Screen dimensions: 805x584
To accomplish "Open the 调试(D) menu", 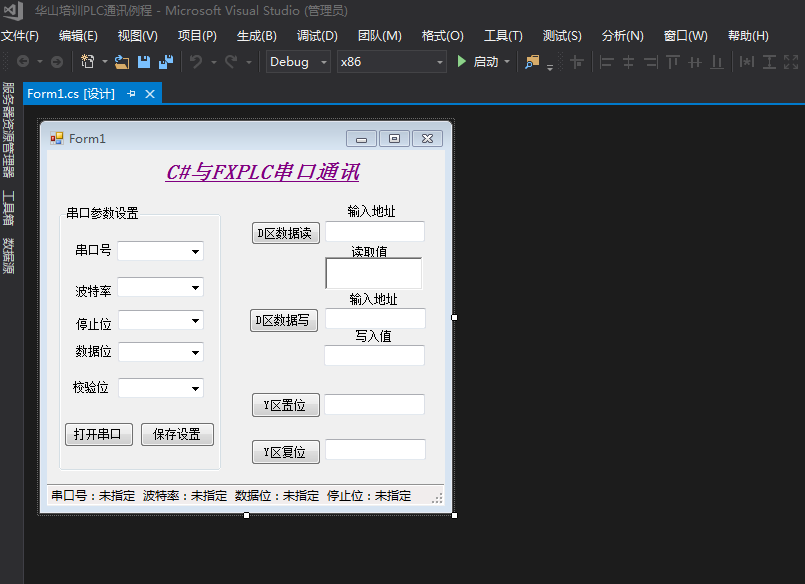I will [x=317, y=36].
